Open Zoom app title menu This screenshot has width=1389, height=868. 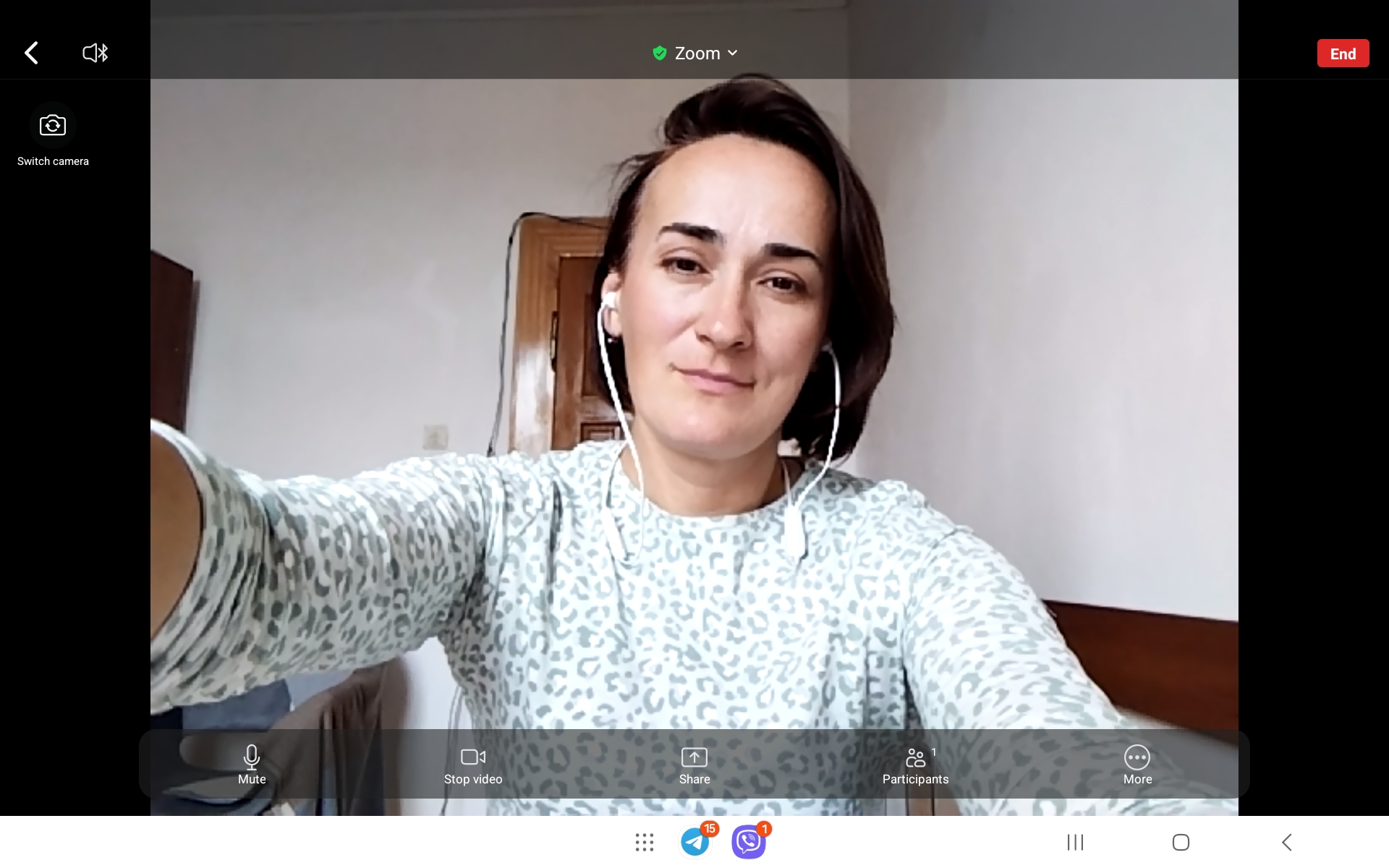[x=695, y=53]
